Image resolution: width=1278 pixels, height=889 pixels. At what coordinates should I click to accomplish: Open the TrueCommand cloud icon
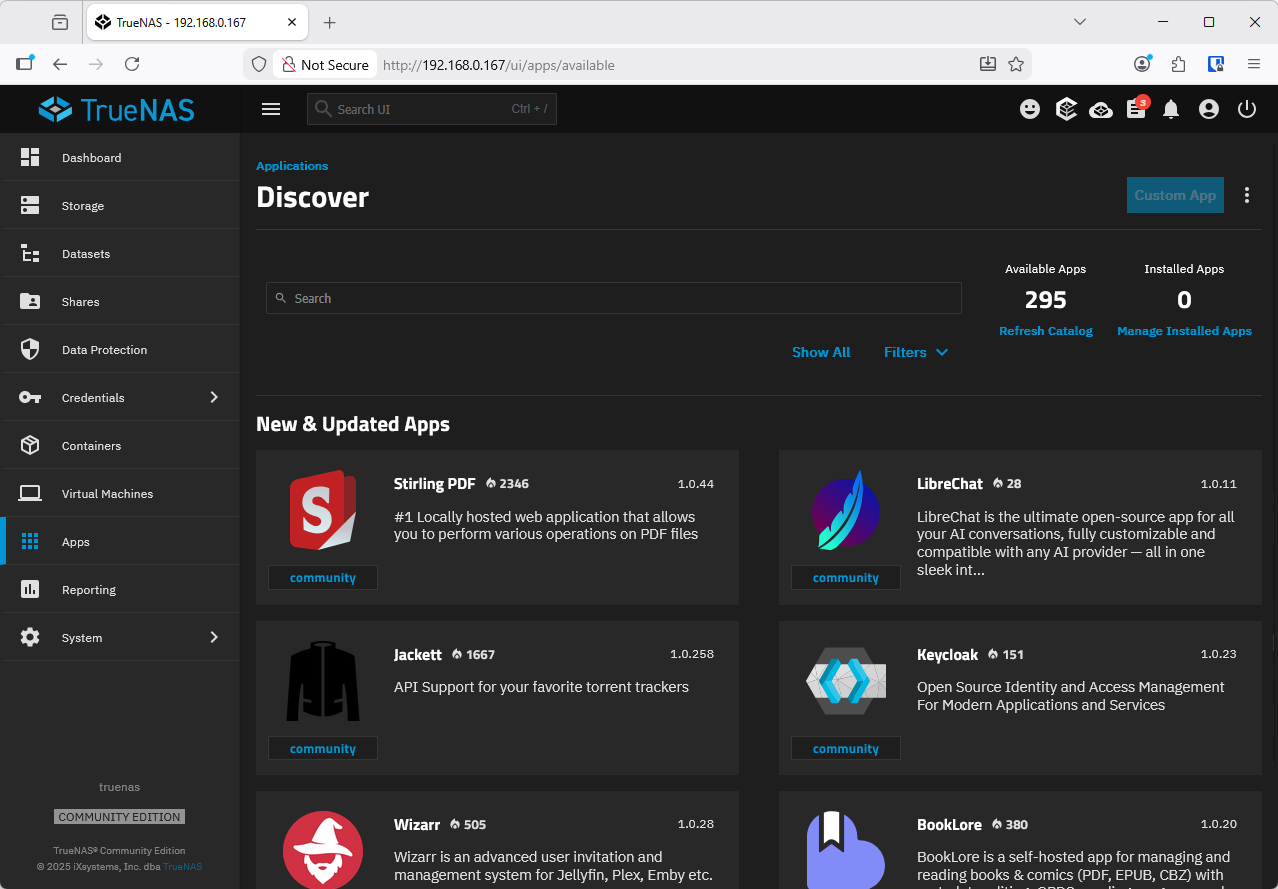[1101, 110]
